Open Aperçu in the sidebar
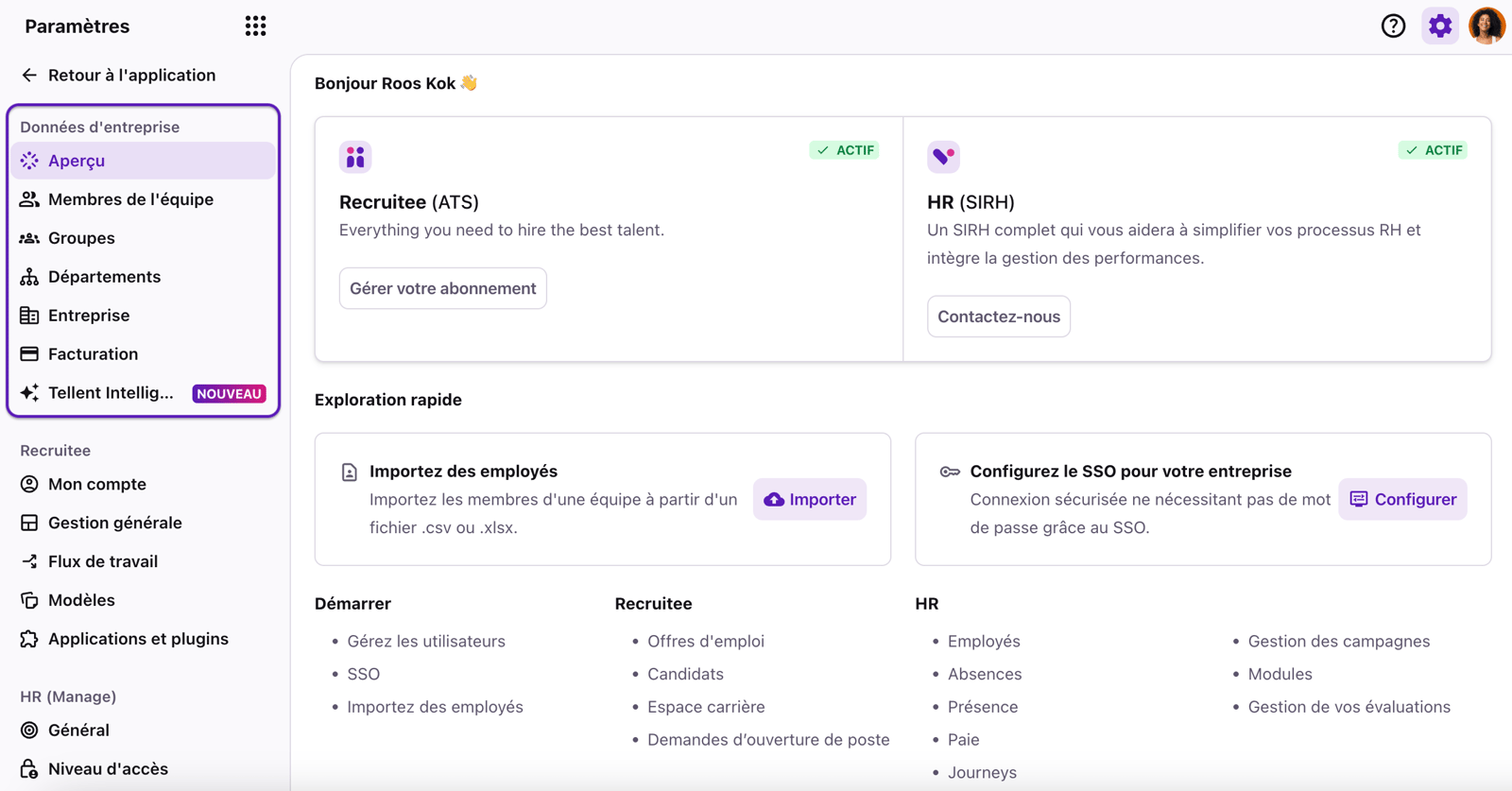This screenshot has height=791, width=1512. (144, 161)
